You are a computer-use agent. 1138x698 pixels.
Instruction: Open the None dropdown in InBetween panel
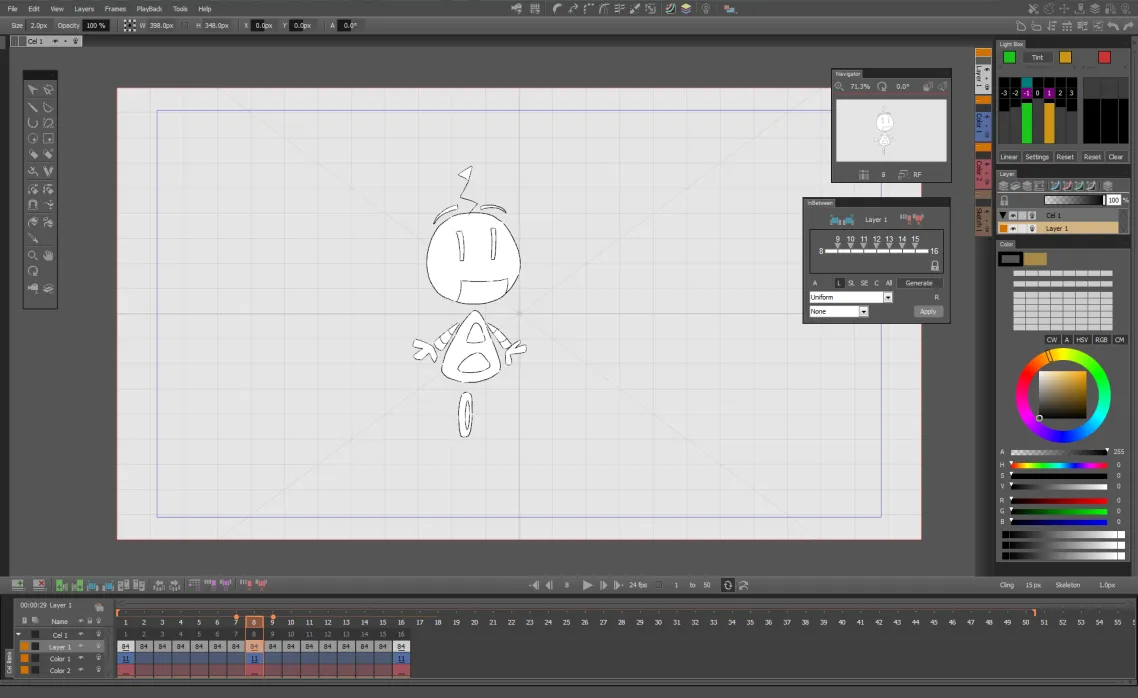pyautogui.click(x=864, y=311)
